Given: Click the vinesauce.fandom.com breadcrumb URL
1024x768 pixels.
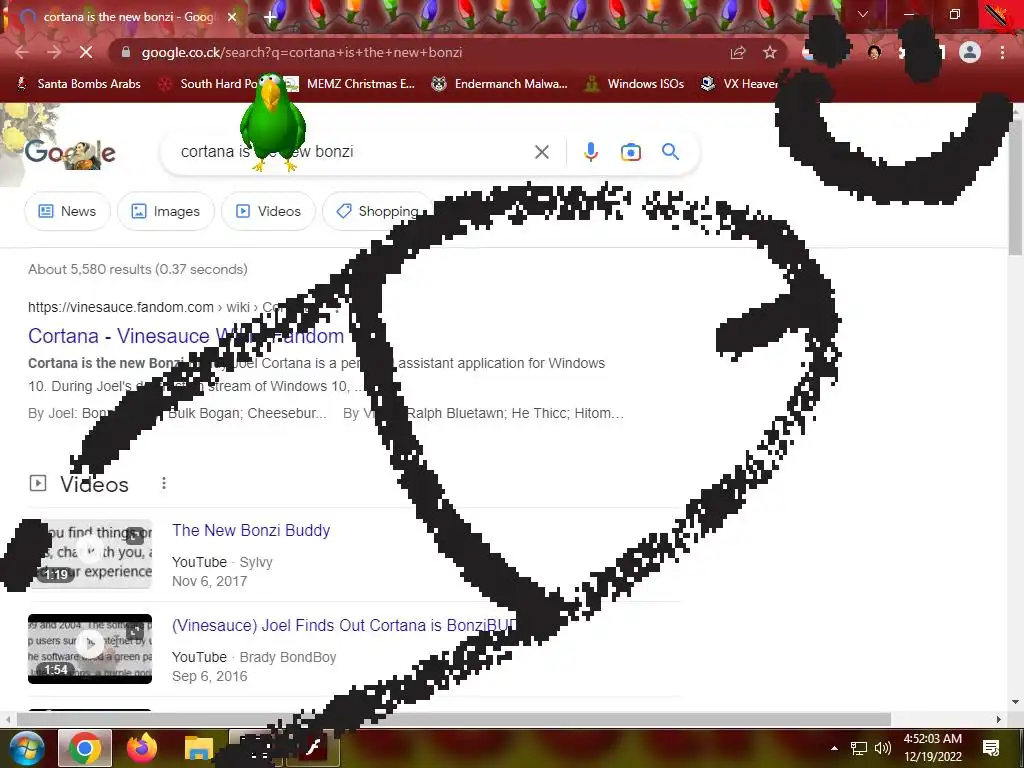Looking at the screenshot, I should pos(121,307).
